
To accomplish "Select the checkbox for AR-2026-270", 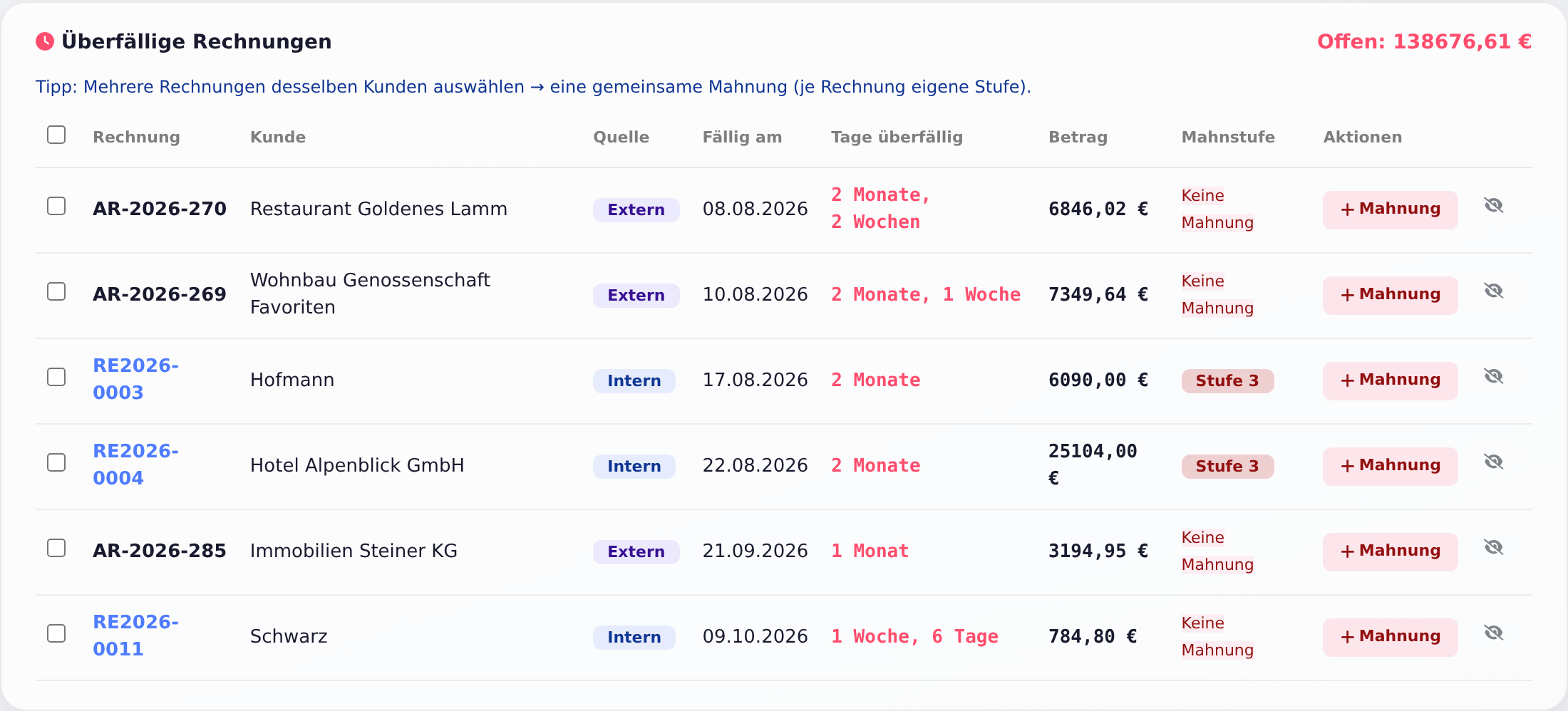I will pos(56,206).
